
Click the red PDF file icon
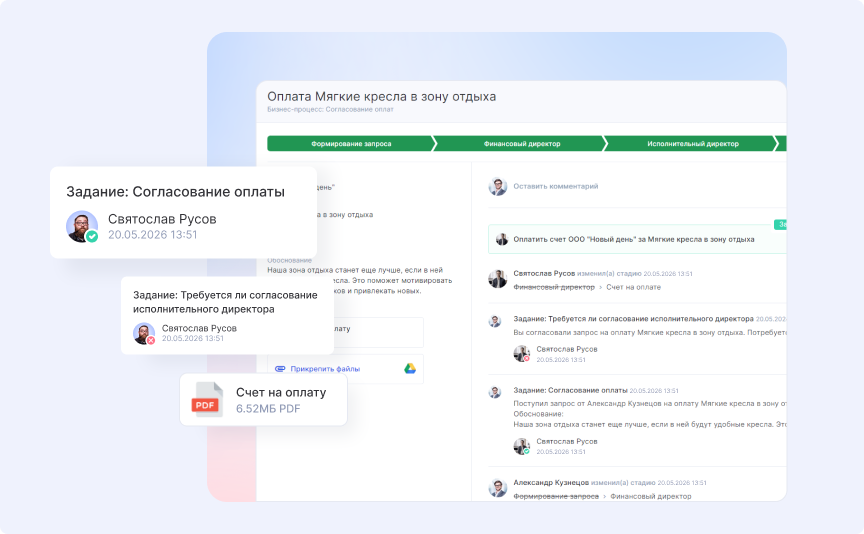pos(205,401)
